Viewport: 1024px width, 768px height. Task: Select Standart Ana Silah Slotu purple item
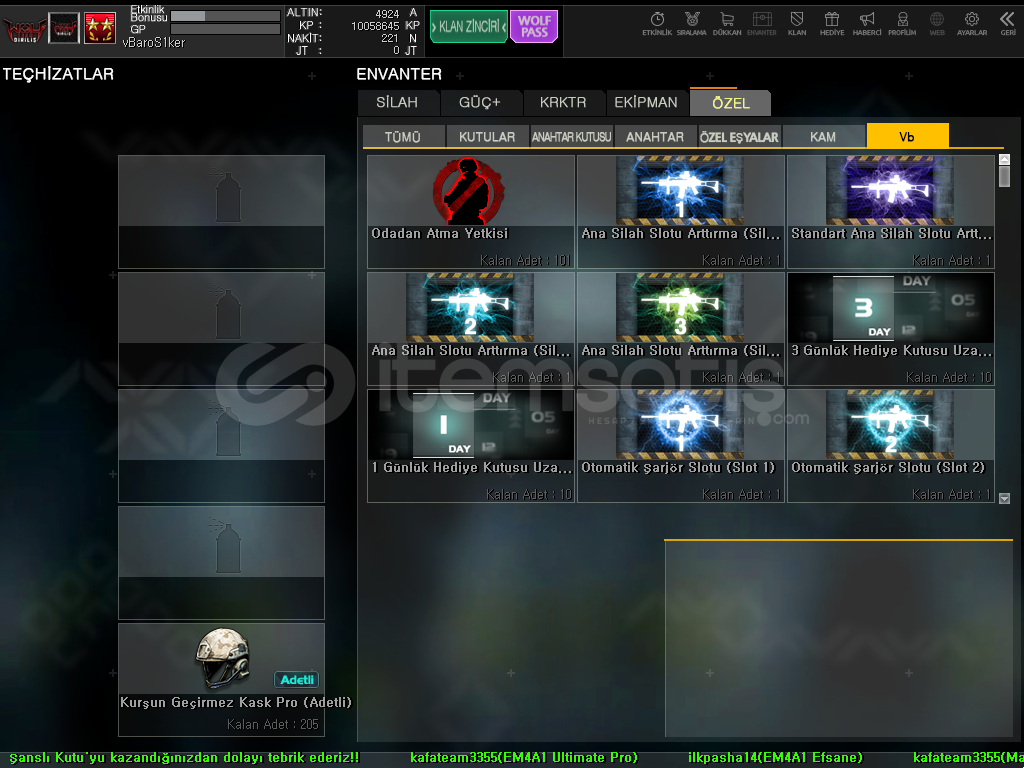click(891, 212)
